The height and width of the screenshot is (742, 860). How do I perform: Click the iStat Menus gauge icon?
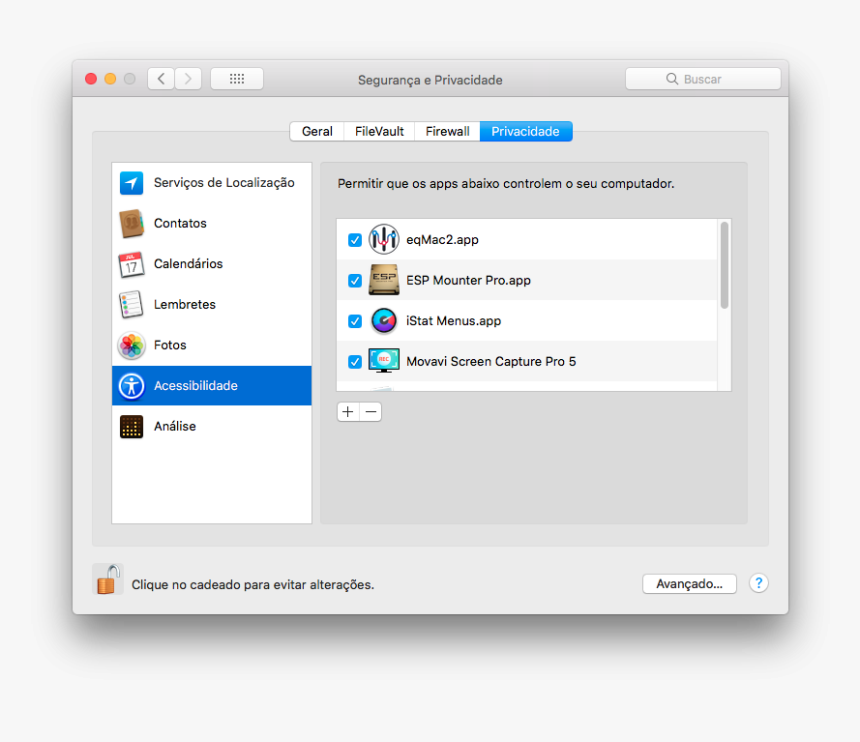383,321
